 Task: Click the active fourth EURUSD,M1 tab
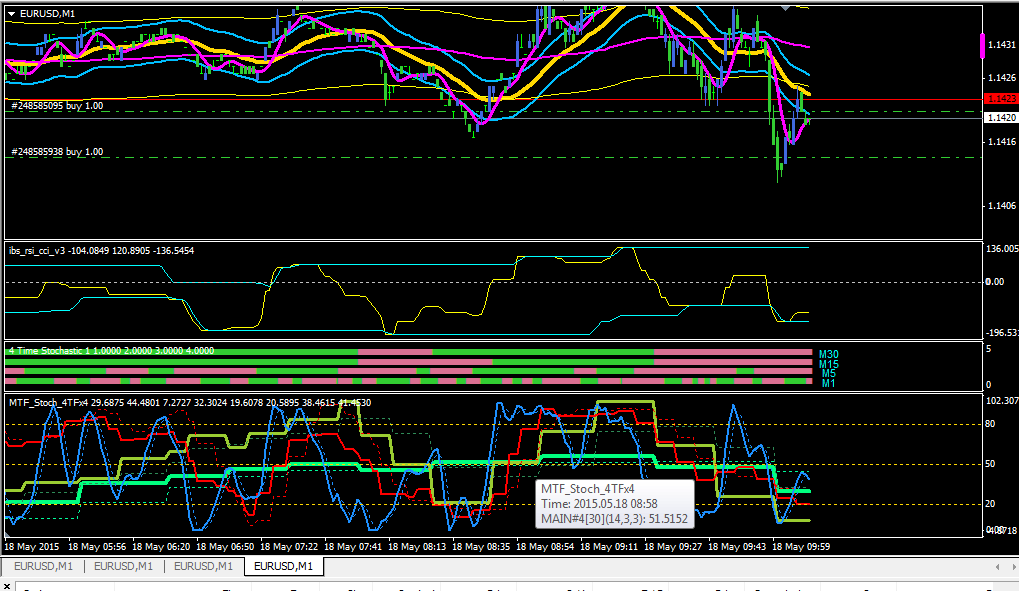coord(283,566)
